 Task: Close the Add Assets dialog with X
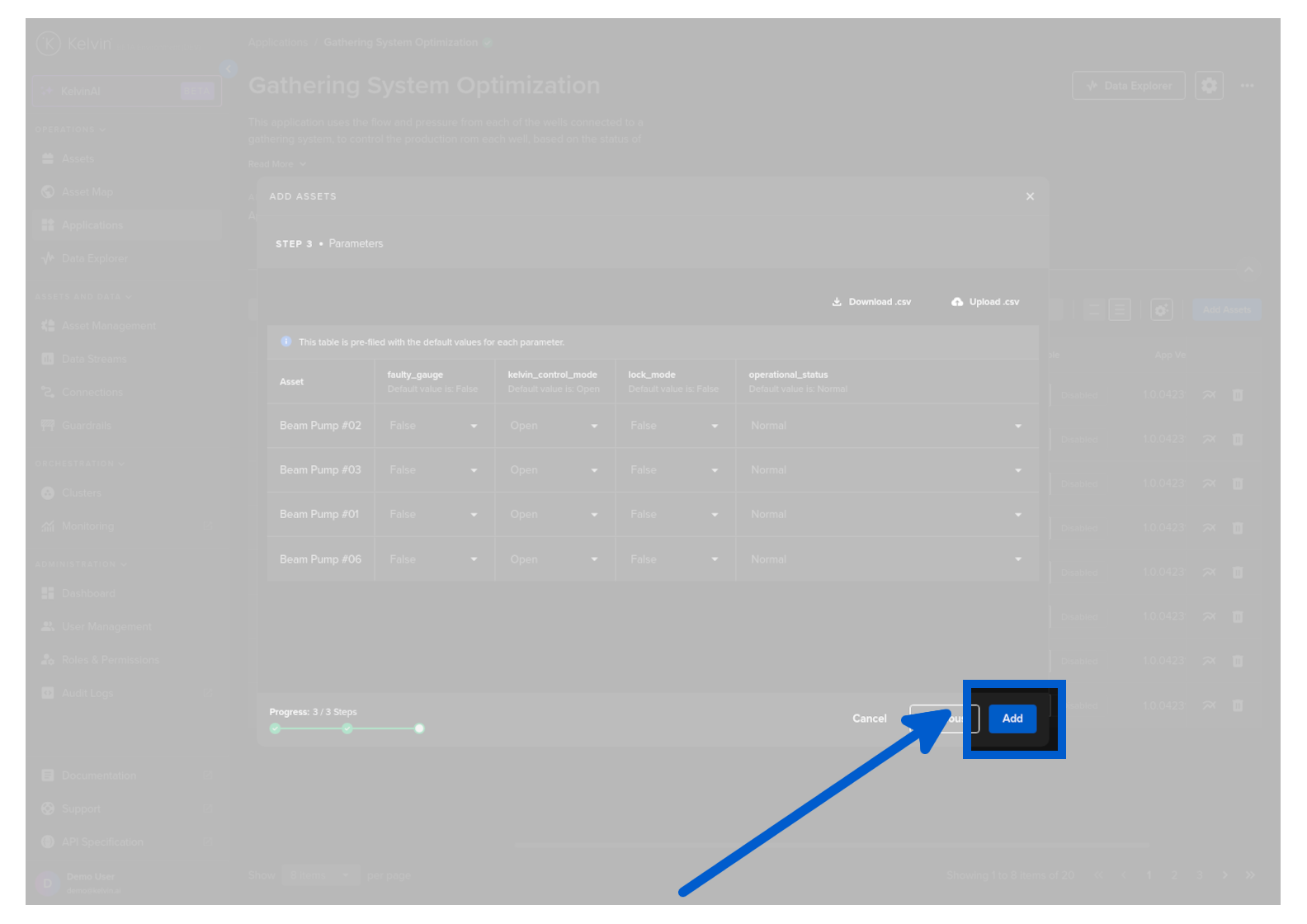[1030, 196]
